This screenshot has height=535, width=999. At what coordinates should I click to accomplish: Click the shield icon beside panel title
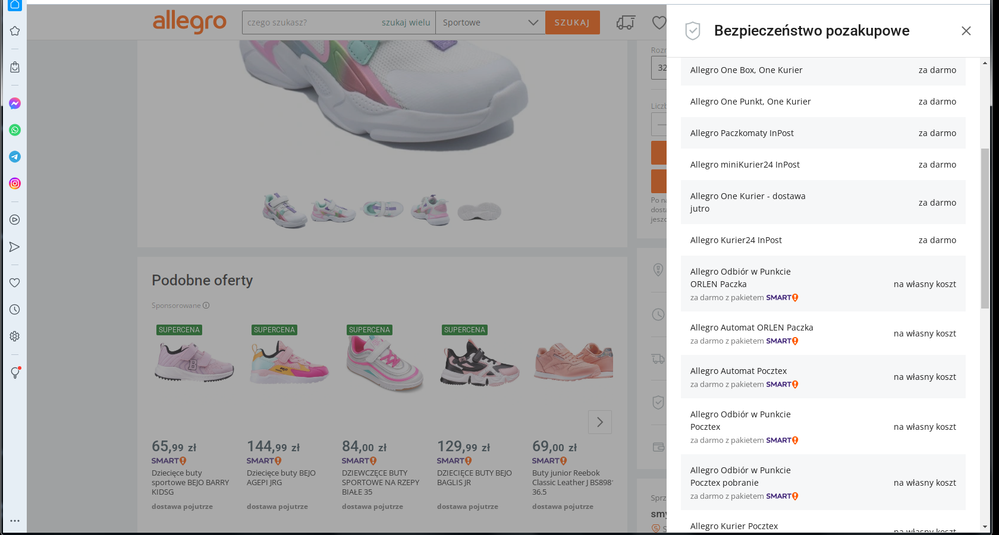693,31
